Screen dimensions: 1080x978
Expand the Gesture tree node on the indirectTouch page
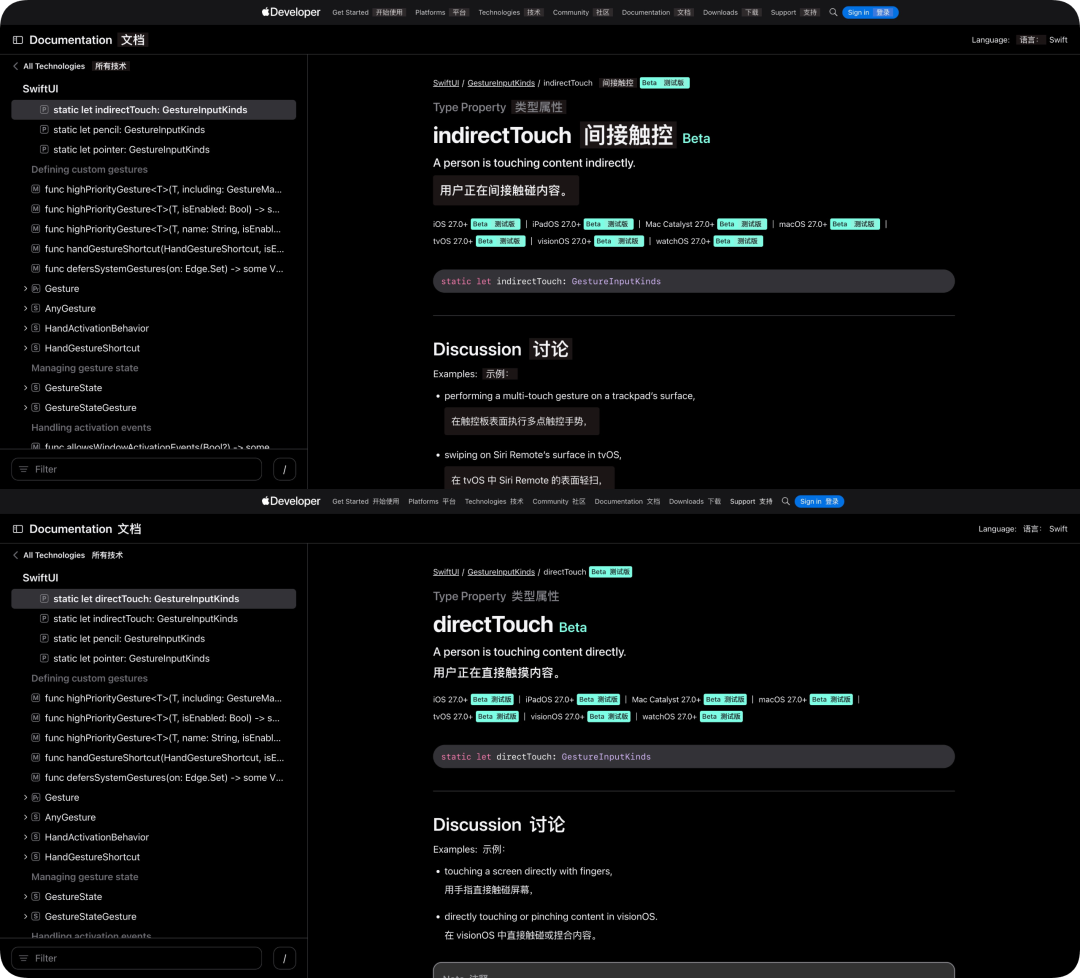click(25, 289)
